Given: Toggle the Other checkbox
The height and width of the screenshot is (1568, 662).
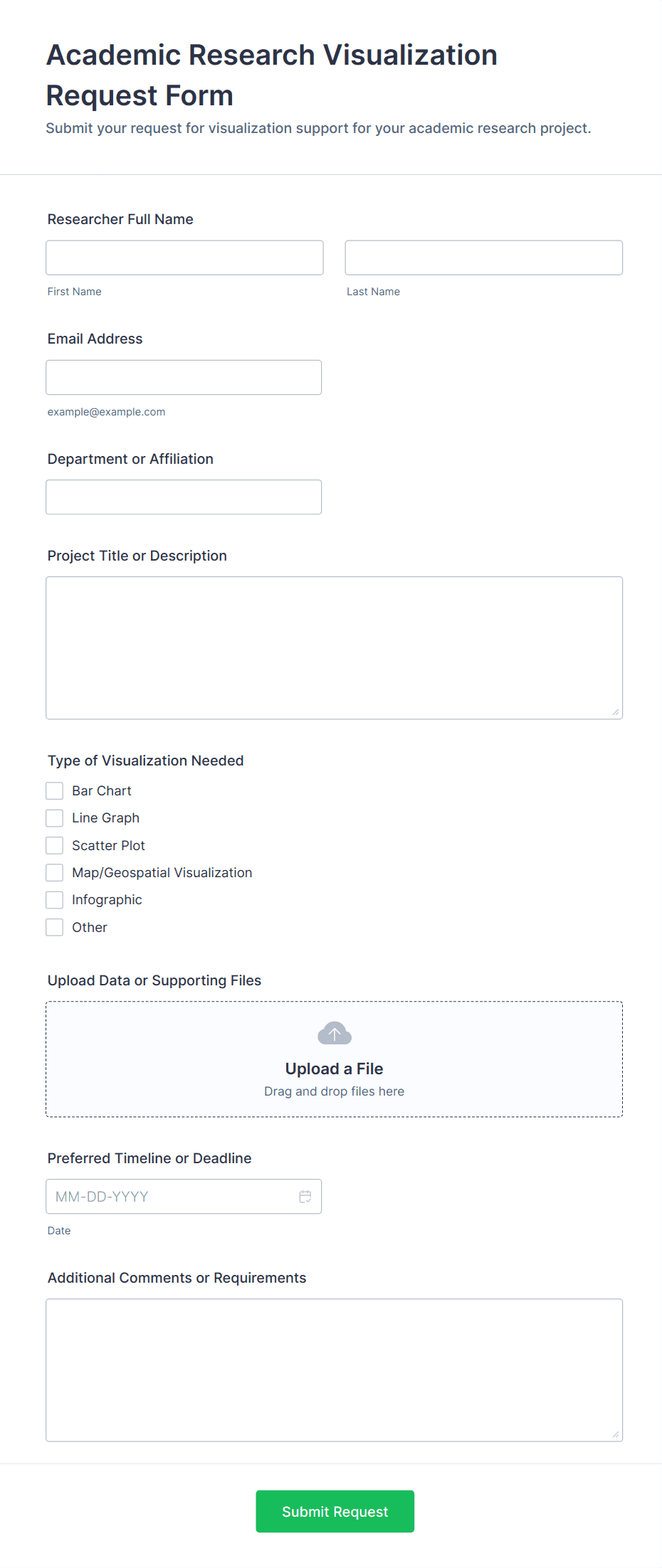Looking at the screenshot, I should (55, 927).
